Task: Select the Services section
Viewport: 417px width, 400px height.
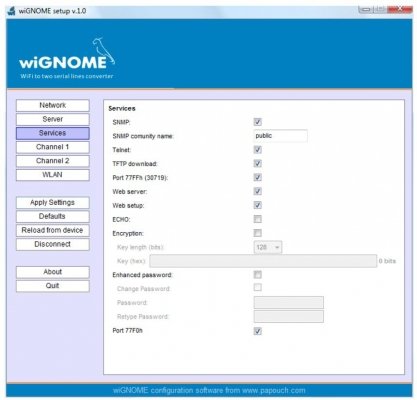Action: [53, 133]
